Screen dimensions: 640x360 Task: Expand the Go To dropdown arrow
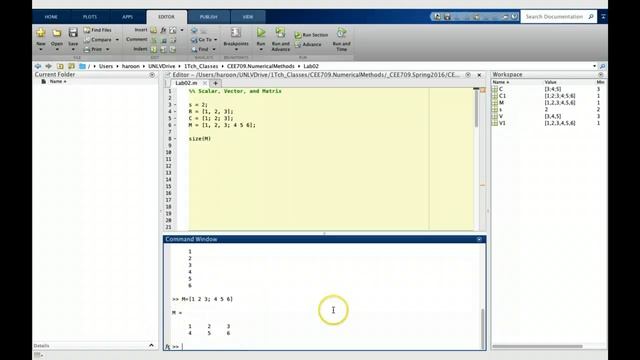click(216, 40)
